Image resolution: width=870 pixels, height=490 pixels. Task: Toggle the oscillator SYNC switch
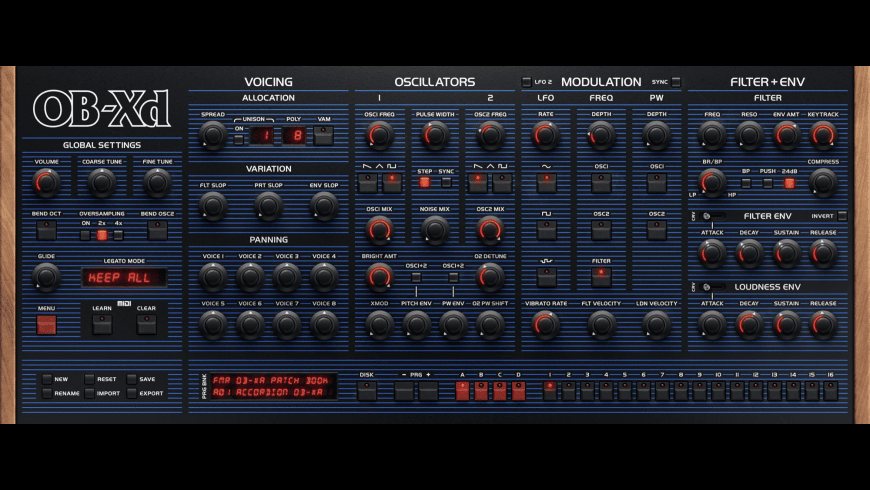[446, 182]
